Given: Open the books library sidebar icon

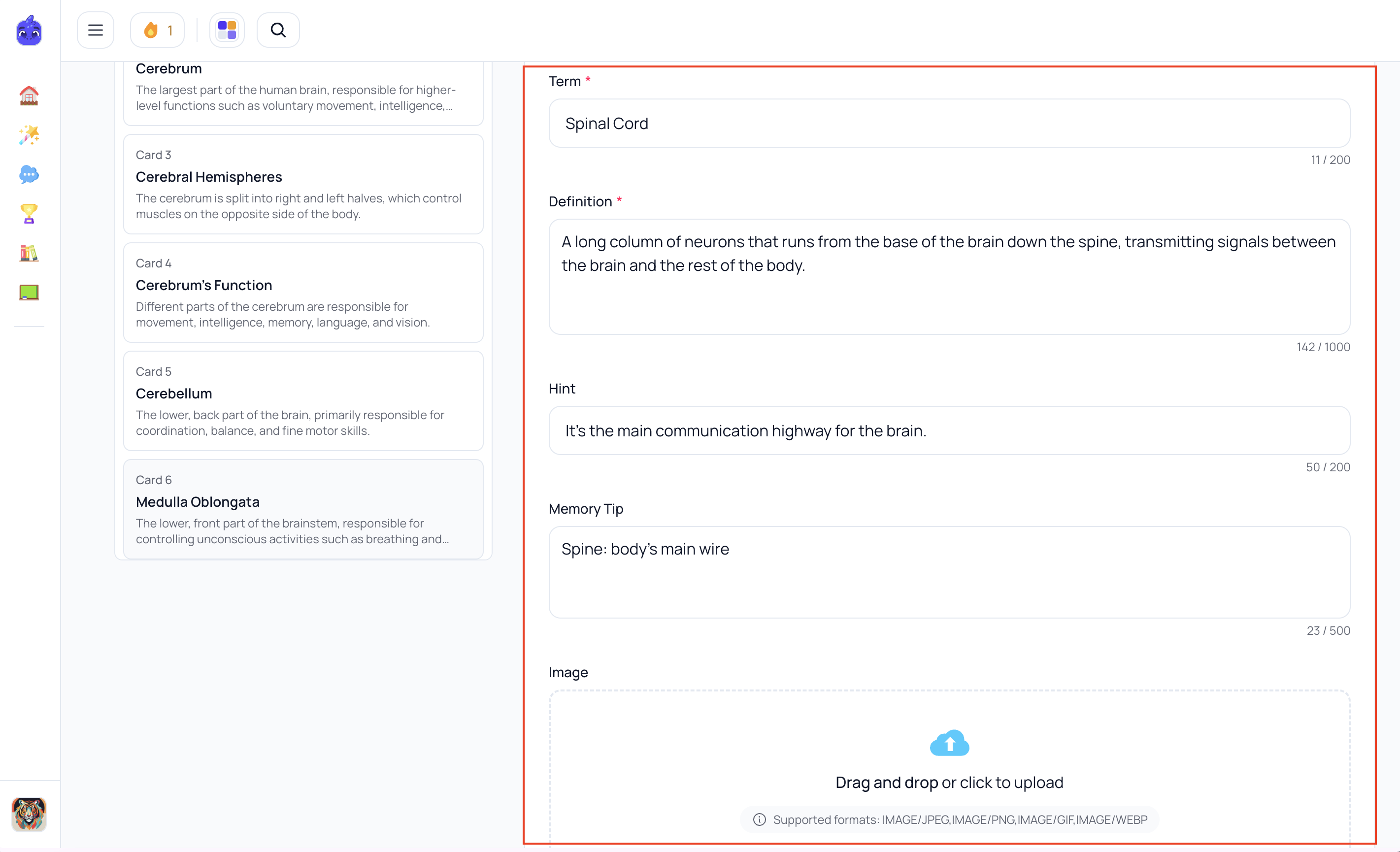Looking at the screenshot, I should pyautogui.click(x=29, y=253).
